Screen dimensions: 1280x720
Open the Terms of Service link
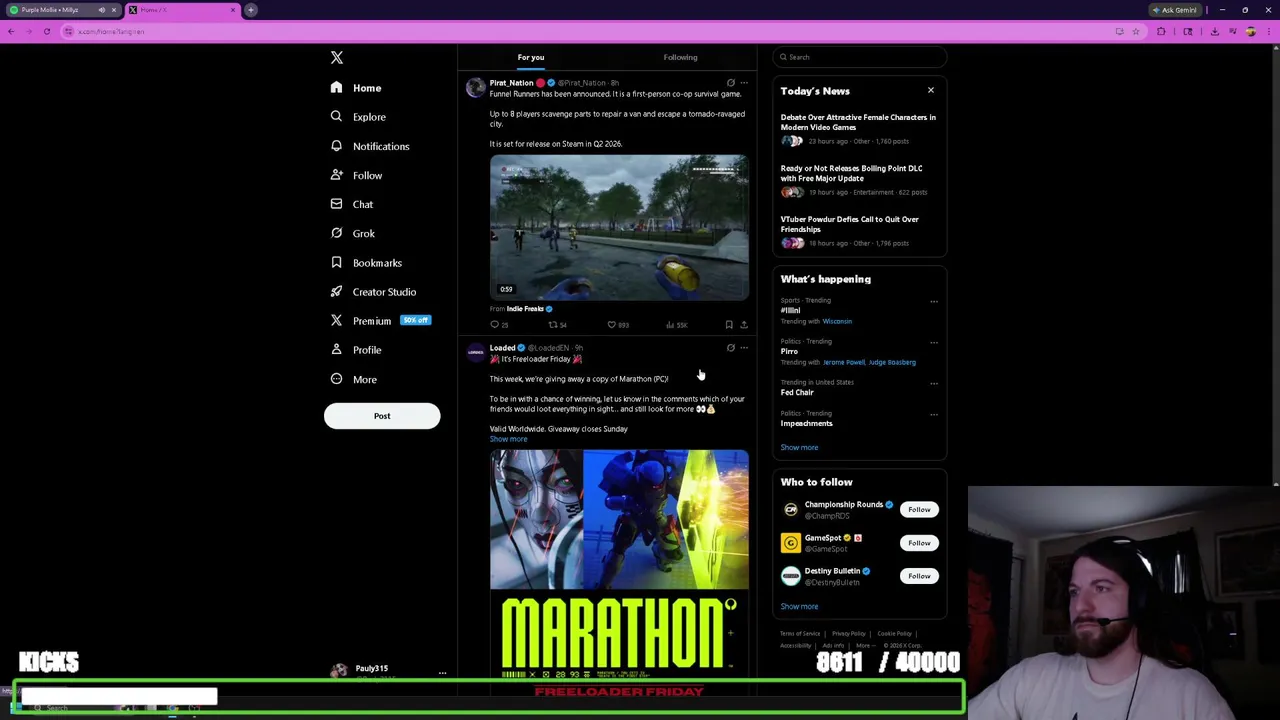[x=800, y=634]
